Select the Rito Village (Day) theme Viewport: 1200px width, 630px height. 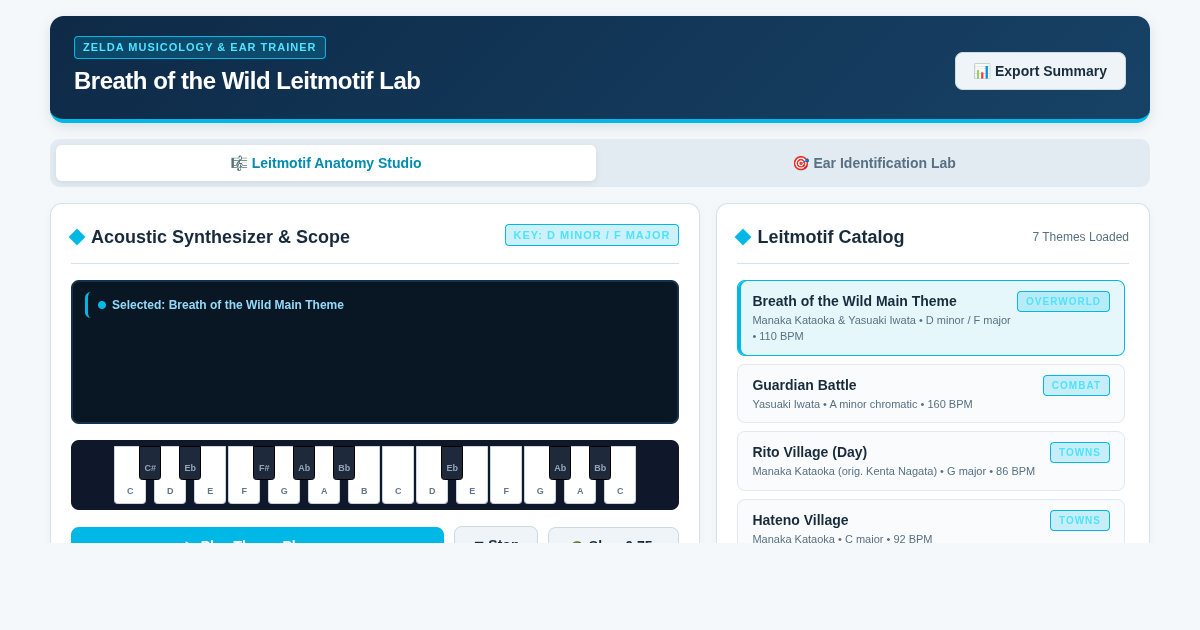tap(931, 460)
